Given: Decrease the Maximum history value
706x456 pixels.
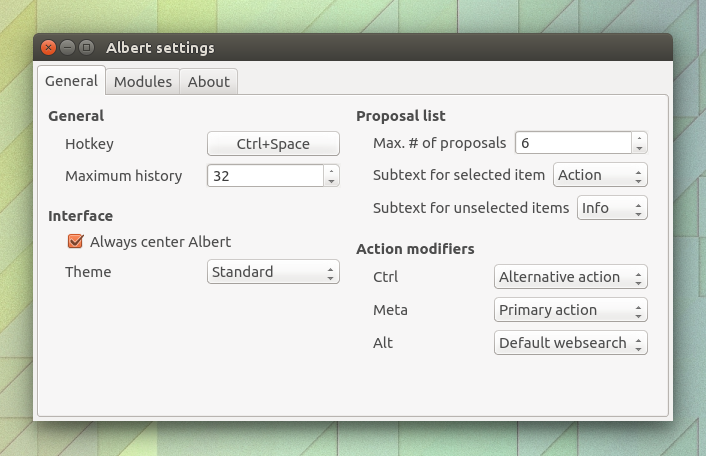Looking at the screenshot, I should (x=332, y=181).
